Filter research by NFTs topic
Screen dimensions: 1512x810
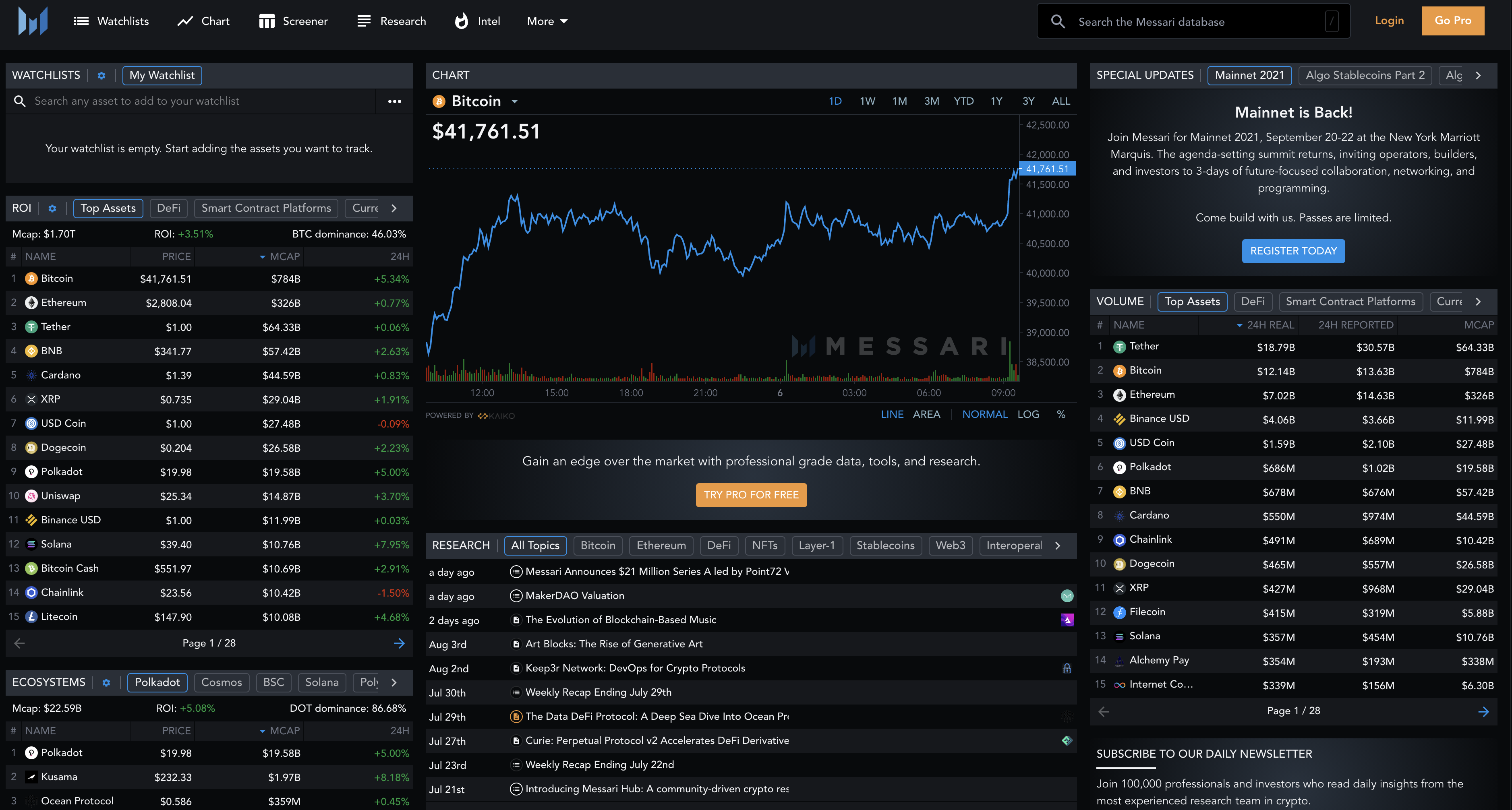764,546
